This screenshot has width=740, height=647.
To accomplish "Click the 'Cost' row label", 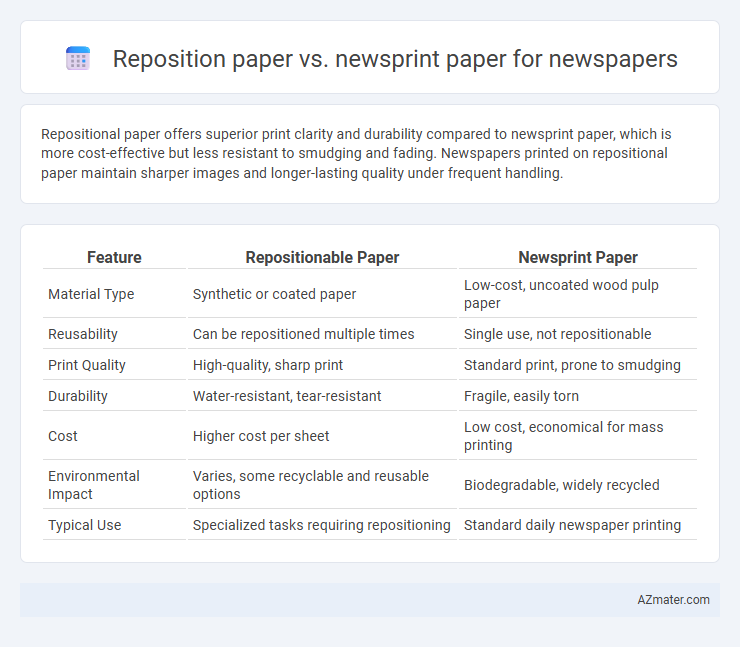I will 63,436.
